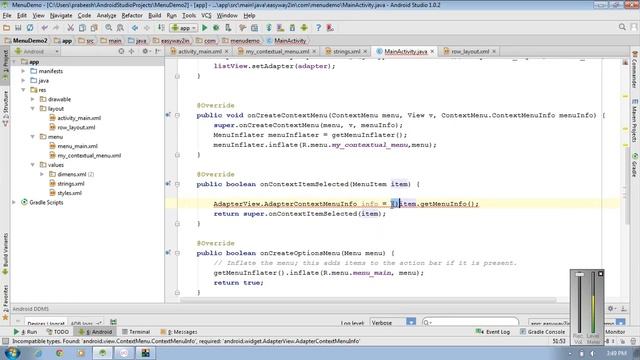
Task: Open the Navigate menu
Action: coord(61,16)
